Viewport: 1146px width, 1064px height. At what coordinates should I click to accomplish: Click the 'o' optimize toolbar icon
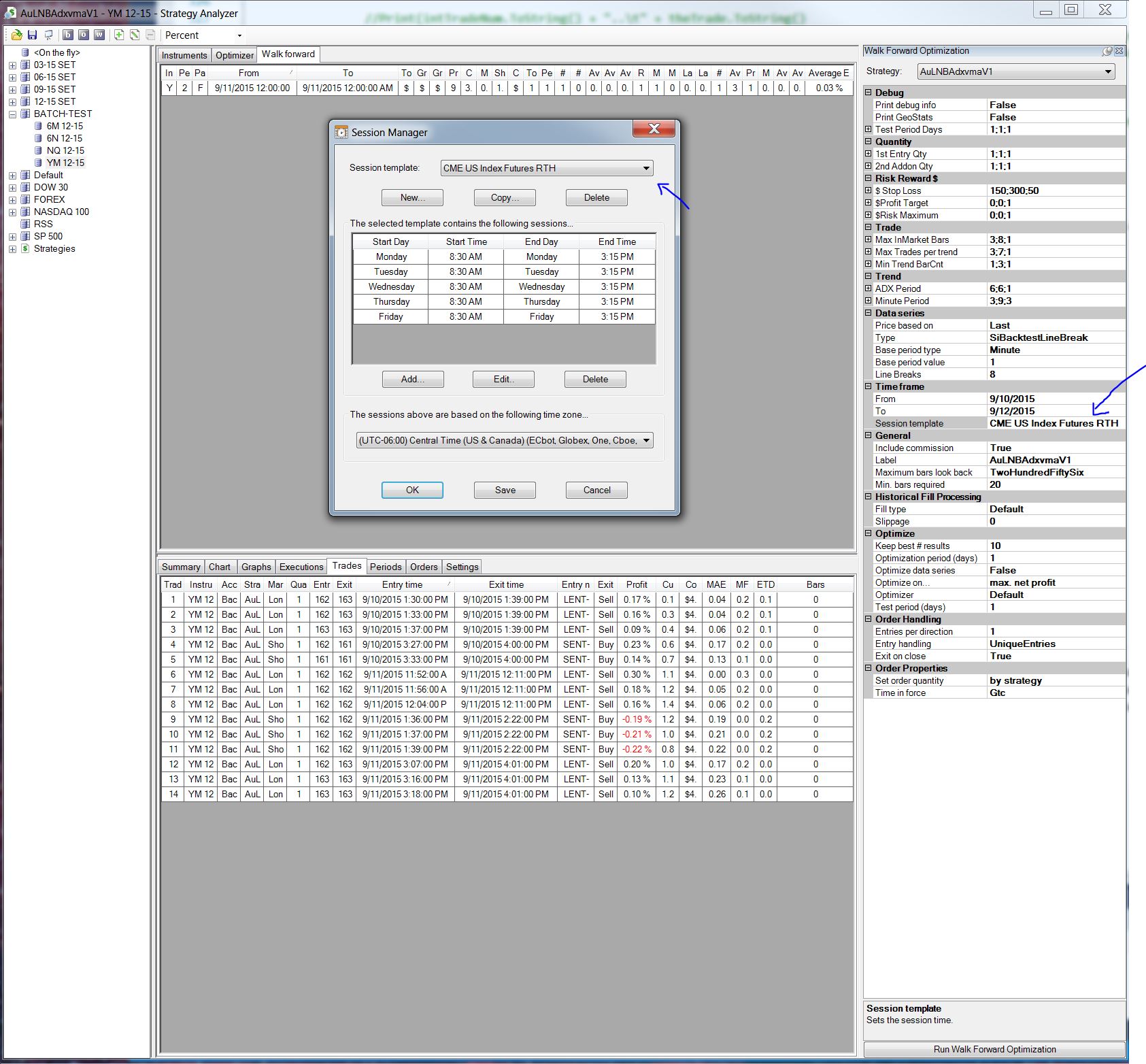tap(84, 35)
